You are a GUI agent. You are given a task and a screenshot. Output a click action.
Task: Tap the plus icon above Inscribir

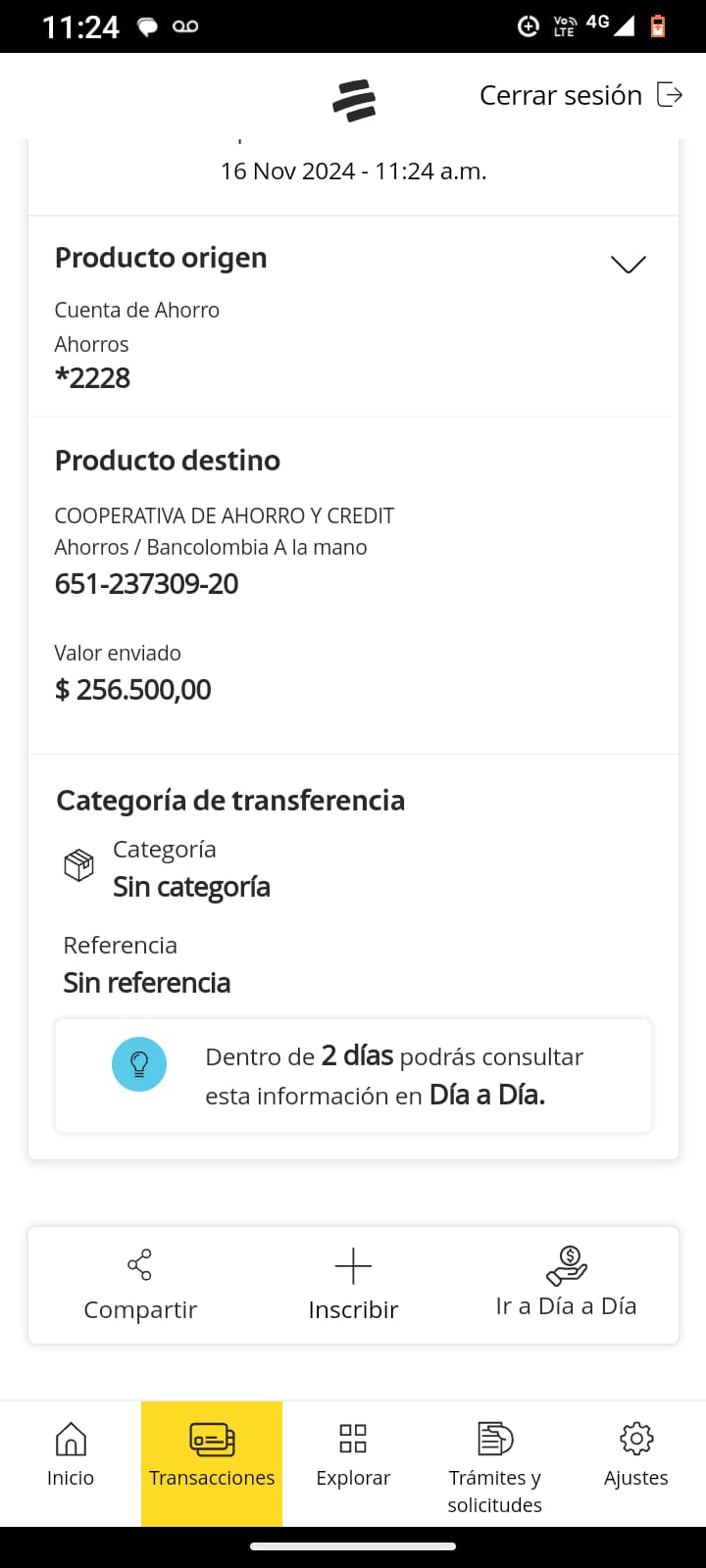point(353,1266)
